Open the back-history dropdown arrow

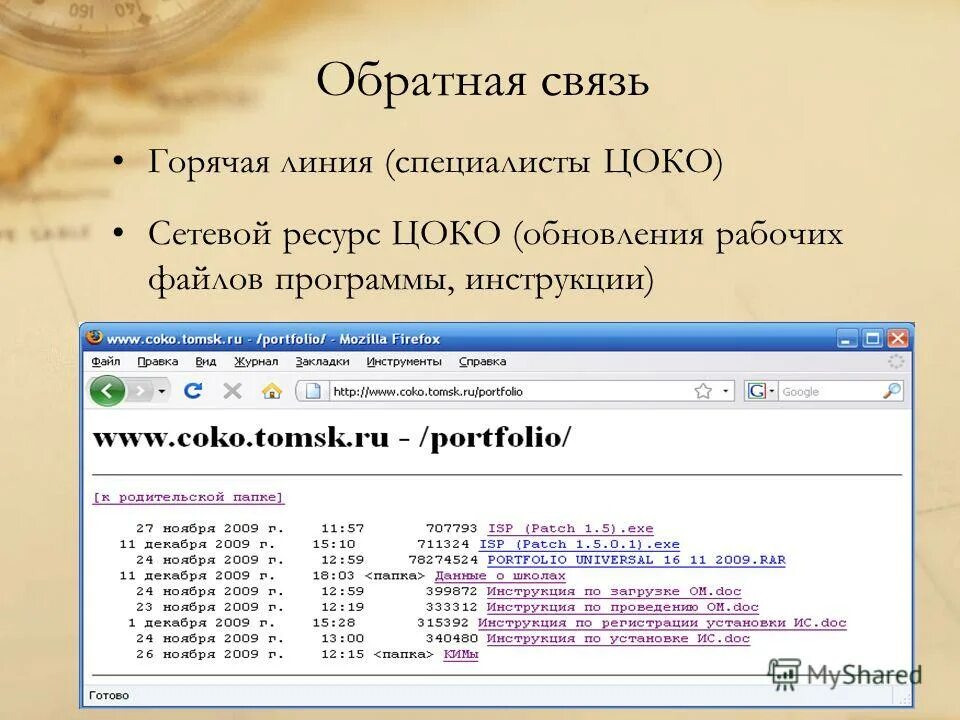tap(160, 390)
